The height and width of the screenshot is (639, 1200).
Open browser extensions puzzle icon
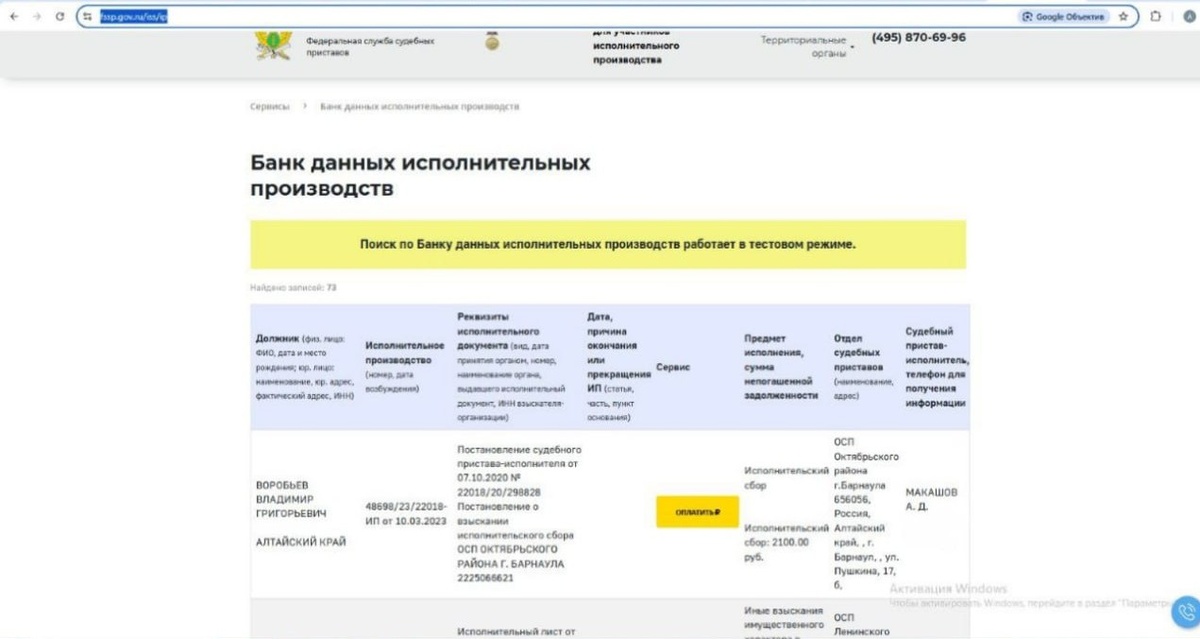coord(1156,17)
